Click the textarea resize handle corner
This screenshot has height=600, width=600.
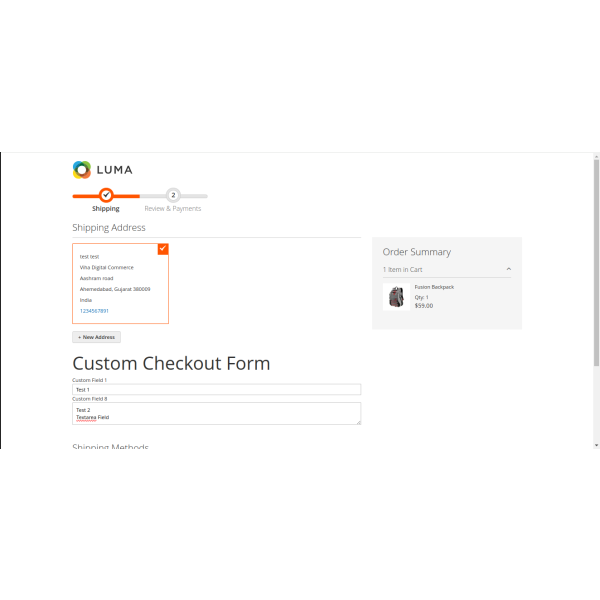pyautogui.click(x=358, y=421)
